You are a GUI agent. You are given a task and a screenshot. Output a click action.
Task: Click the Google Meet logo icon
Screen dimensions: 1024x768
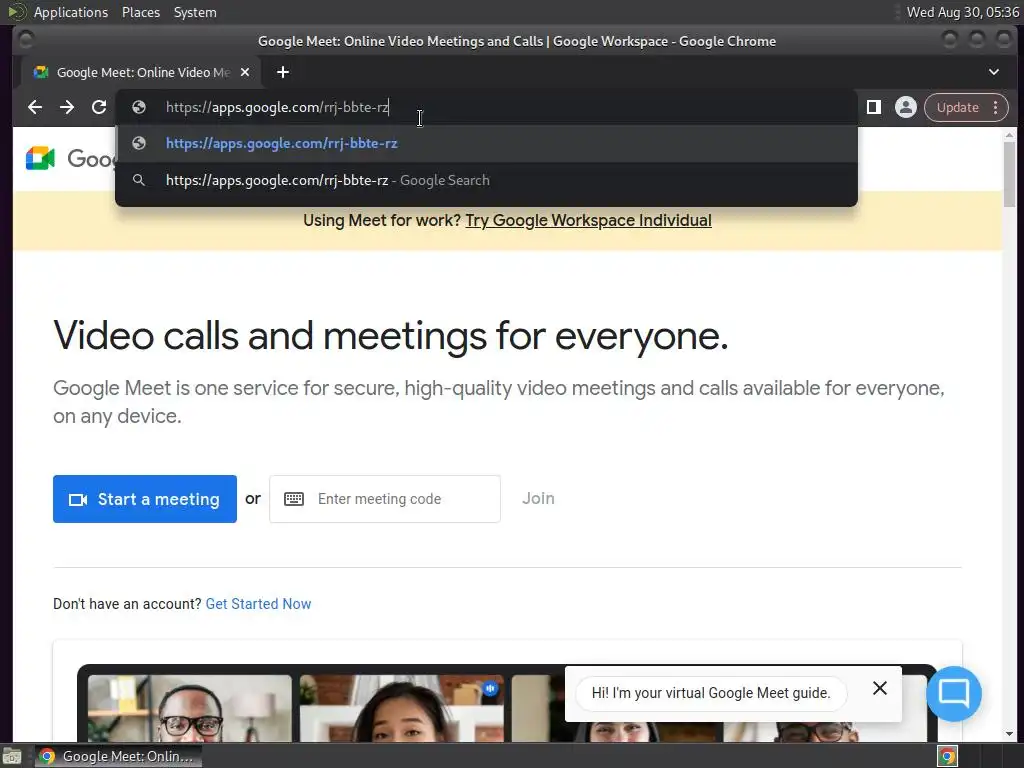click(40, 158)
